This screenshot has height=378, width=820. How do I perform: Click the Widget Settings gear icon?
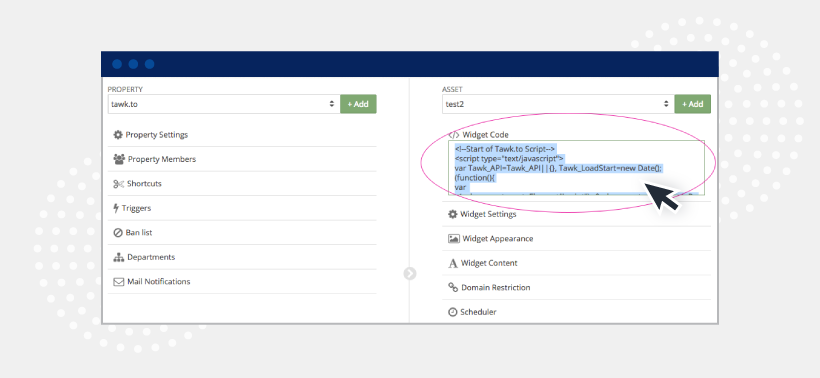(453, 214)
